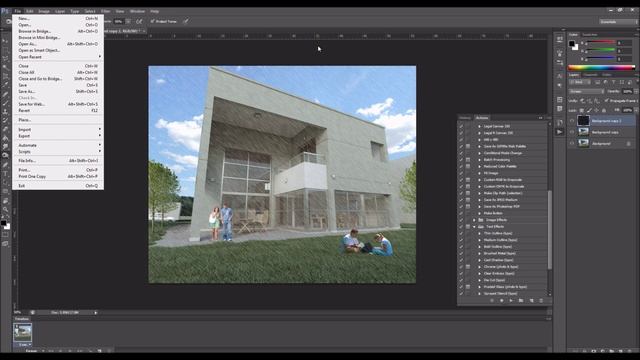Image resolution: width=640 pixels, height=360 pixels.
Task: Select the Move tool
Action: pos(5,41)
